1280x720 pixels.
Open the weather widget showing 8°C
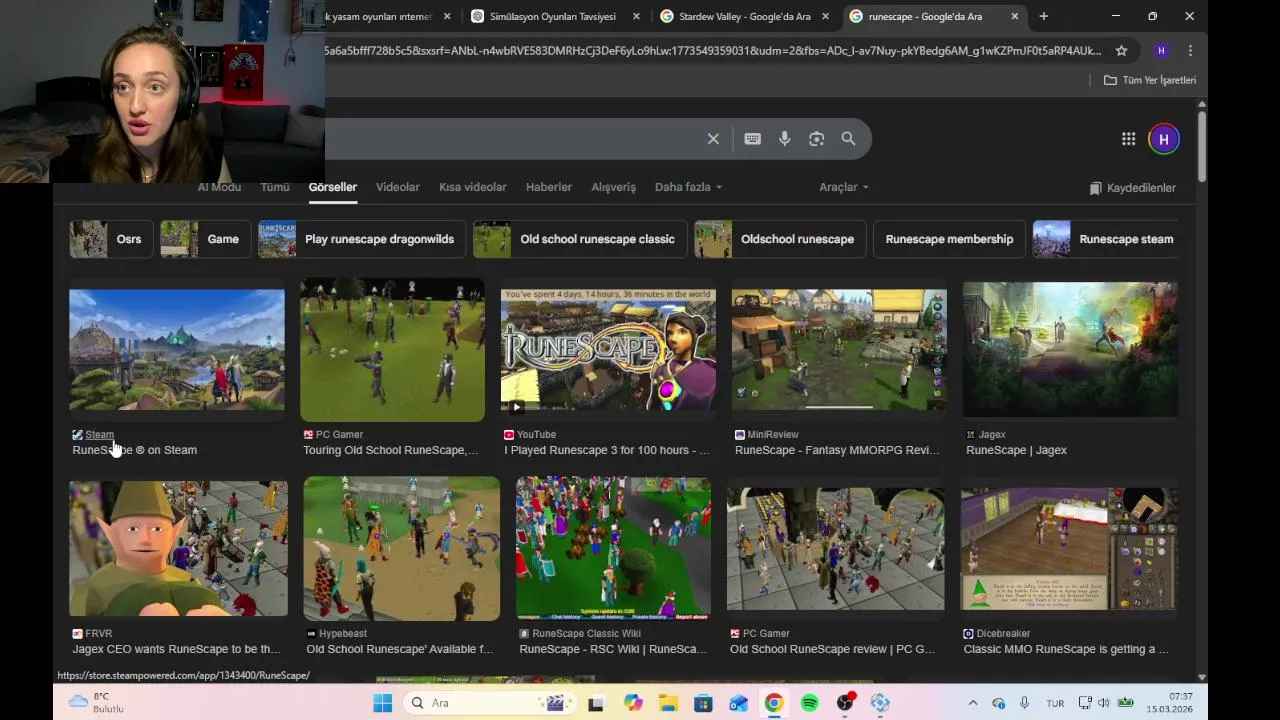point(97,702)
